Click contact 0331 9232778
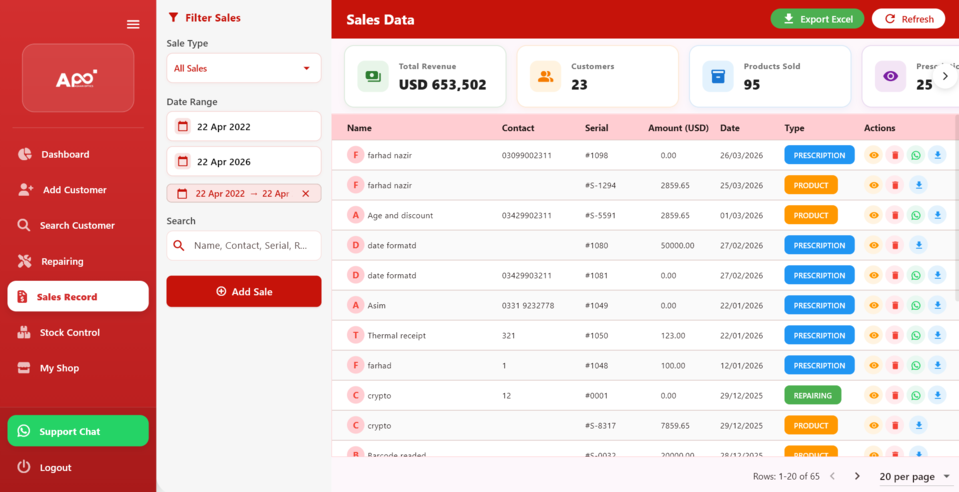The height and width of the screenshot is (492, 959). click(528, 305)
